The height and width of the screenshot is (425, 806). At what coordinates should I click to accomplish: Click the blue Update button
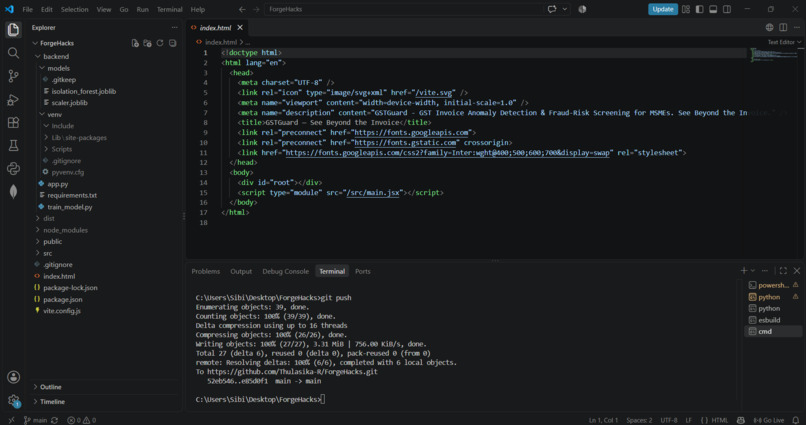pyautogui.click(x=663, y=9)
